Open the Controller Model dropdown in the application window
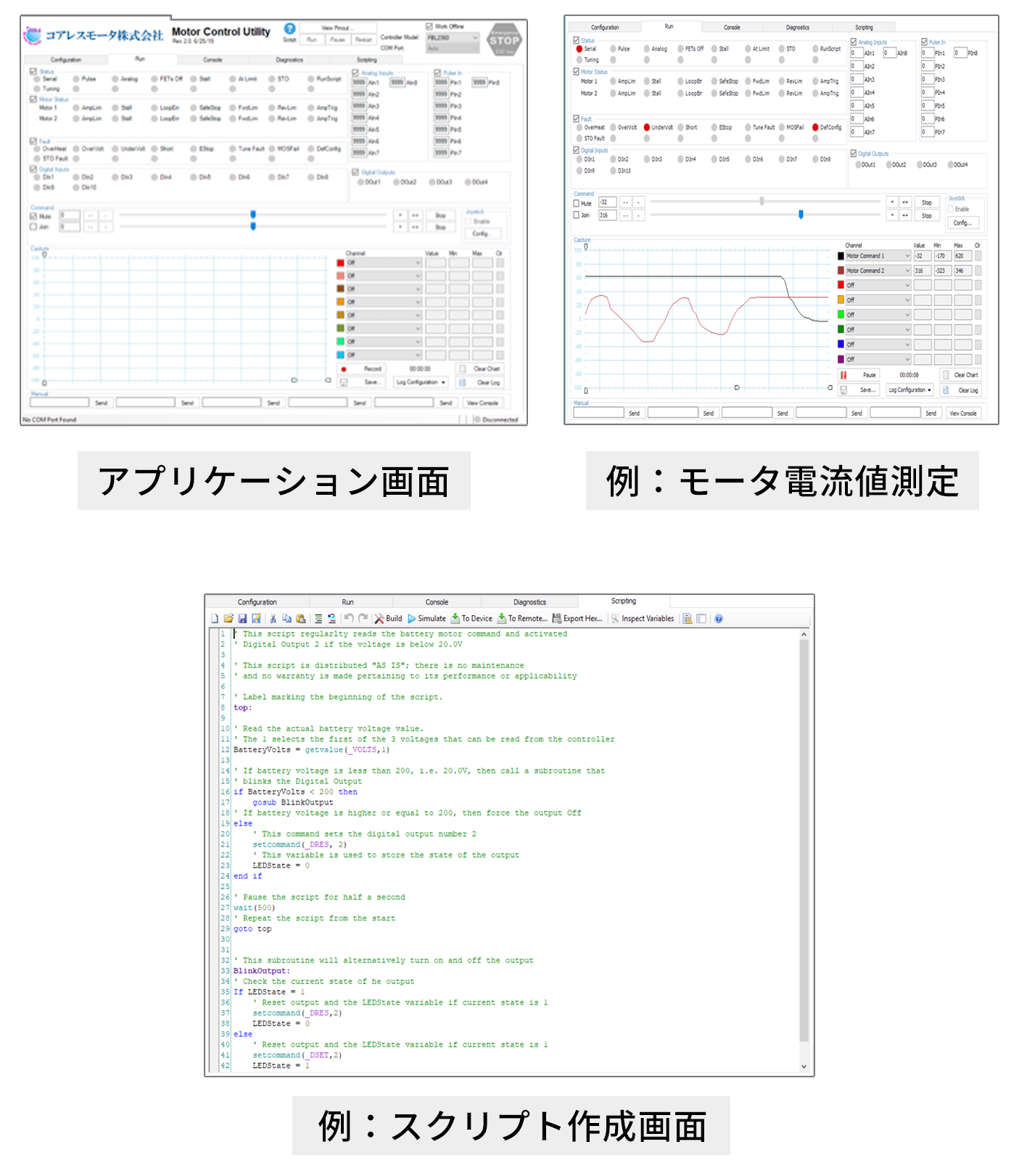Image resolution: width=1019 pixels, height=1176 pixels. 452,38
